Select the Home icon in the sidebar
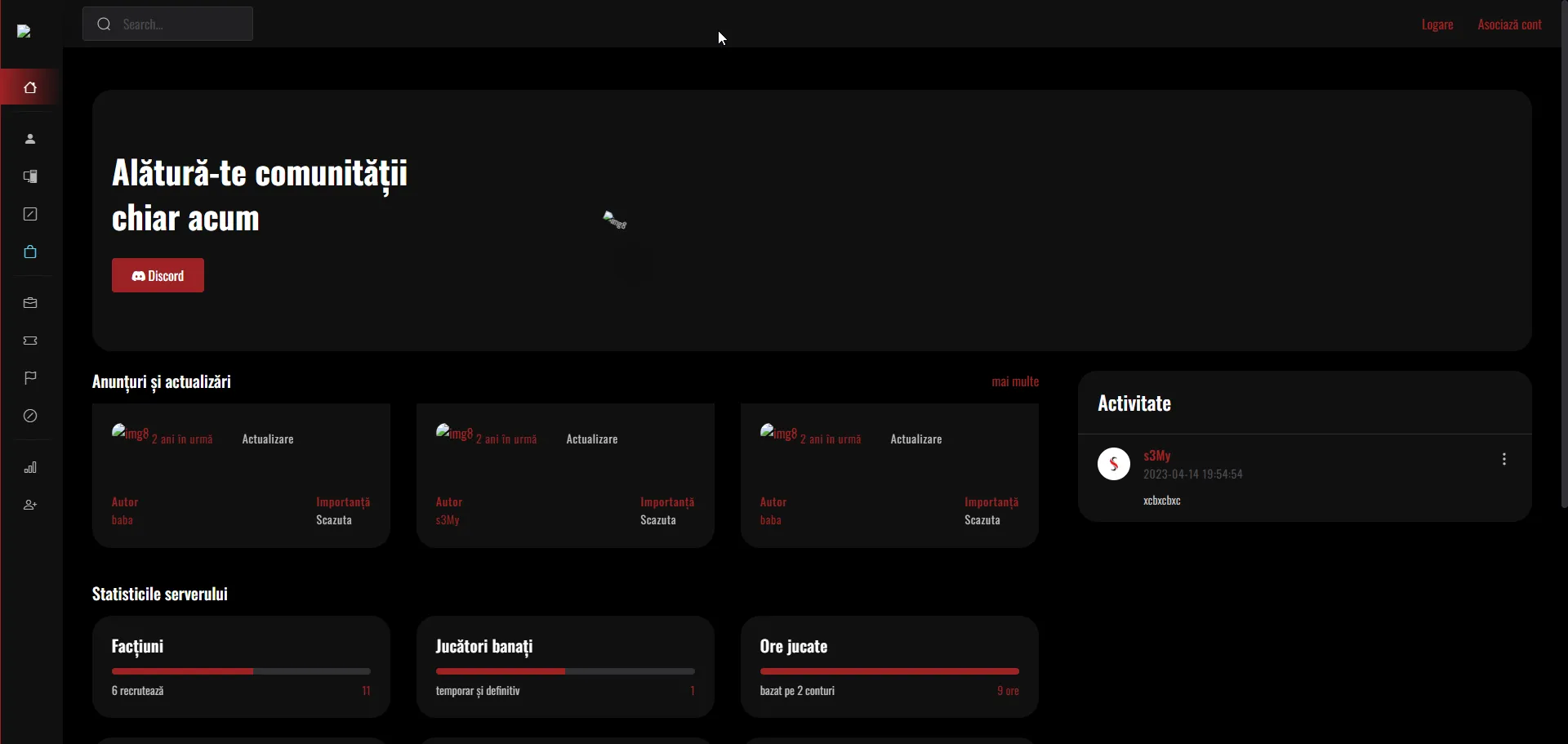 [x=30, y=87]
